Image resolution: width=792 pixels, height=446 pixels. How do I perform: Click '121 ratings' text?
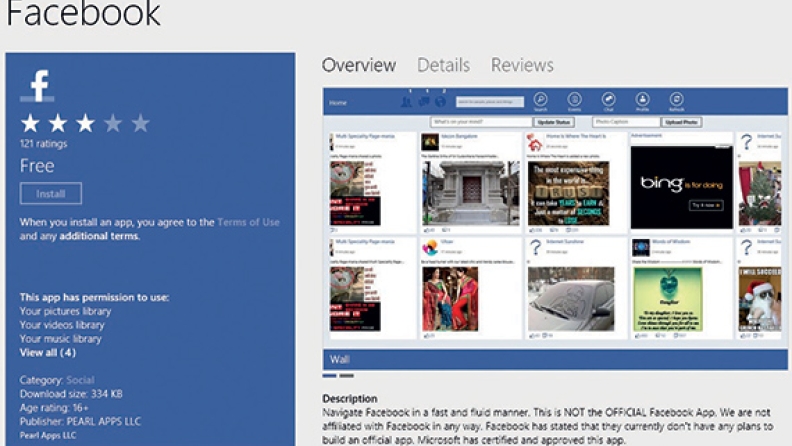tap(43, 143)
